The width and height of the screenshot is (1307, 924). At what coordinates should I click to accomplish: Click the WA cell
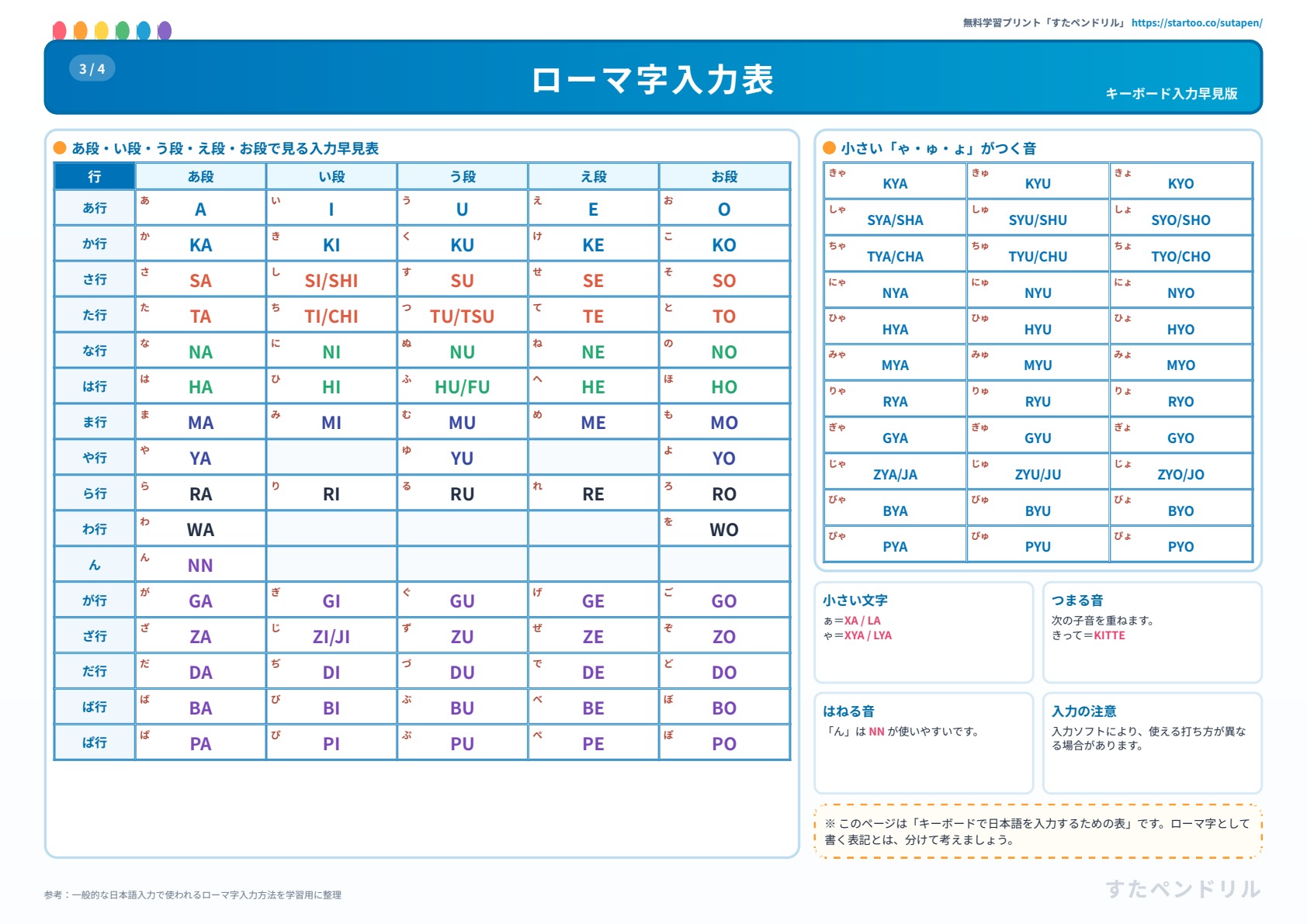point(201,528)
